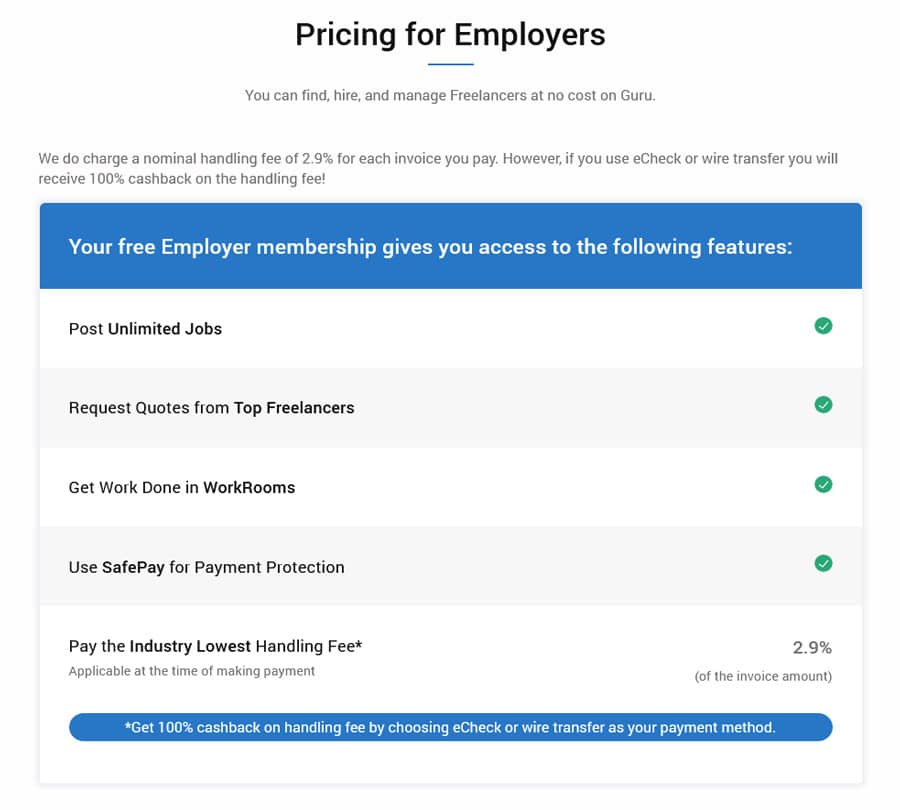Click the blue 100% cashback banner button
900x810 pixels.
point(450,727)
